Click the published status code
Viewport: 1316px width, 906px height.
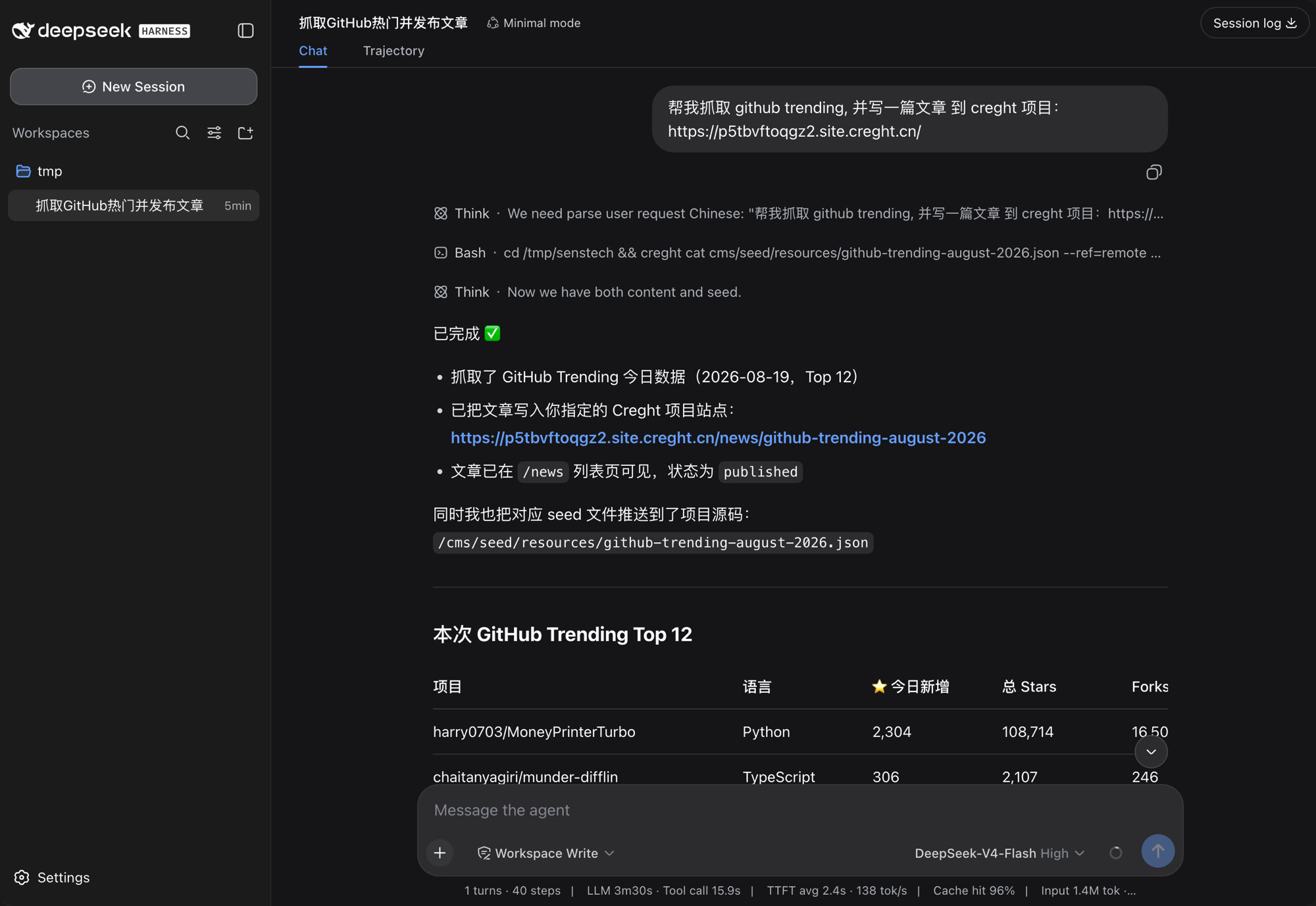coord(760,472)
